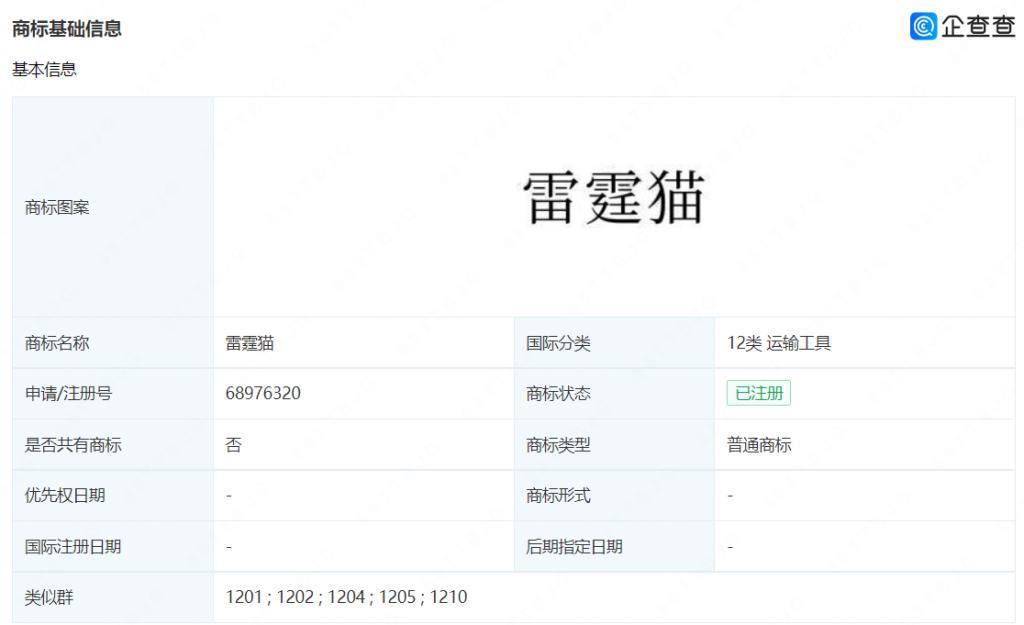Select the 优先权日期 field
The image size is (1024, 625).
pos(64,495)
